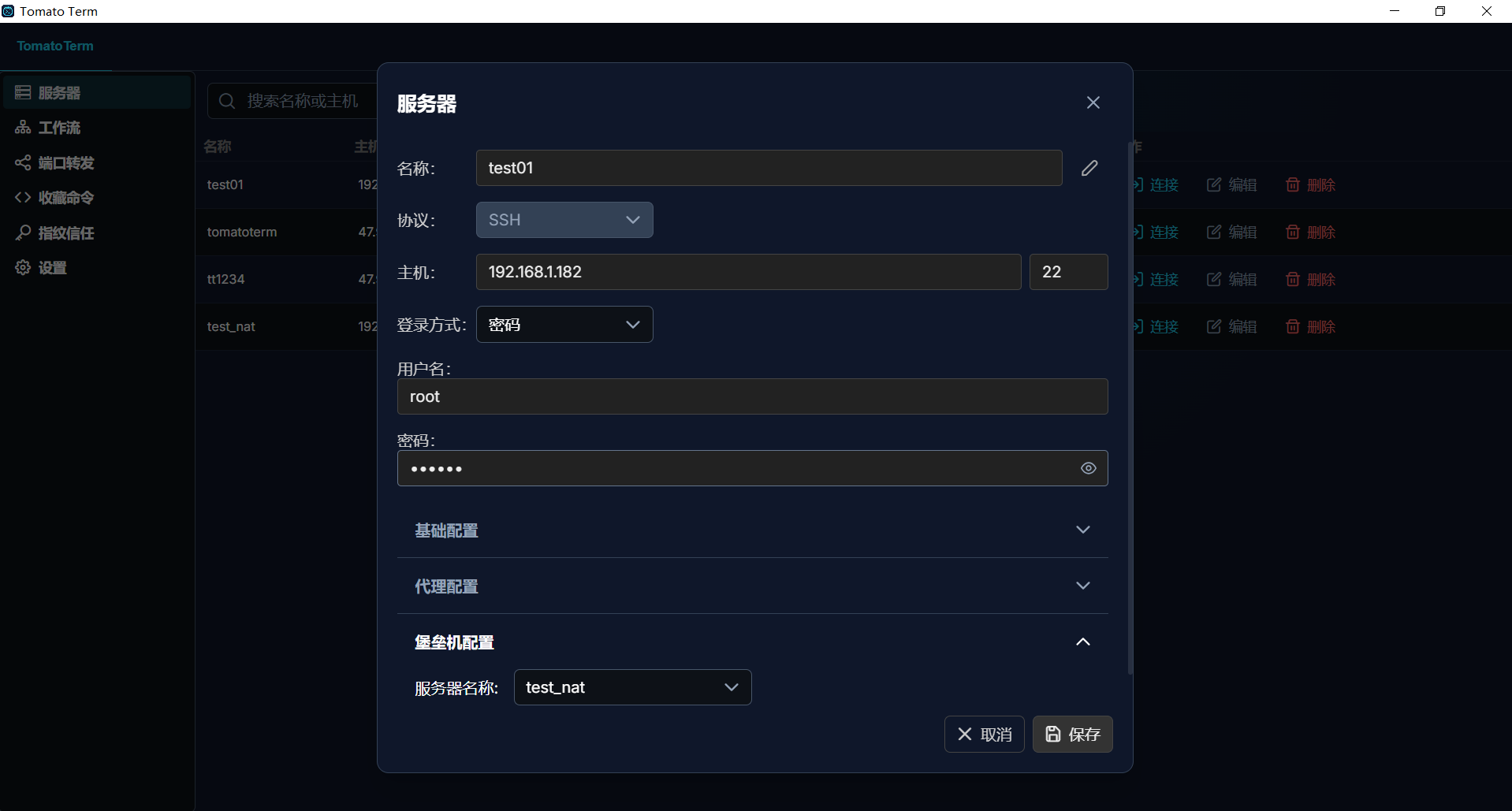Viewport: 1512px width, 811px height.
Task: Expand the 基础配置 section
Action: click(752, 530)
